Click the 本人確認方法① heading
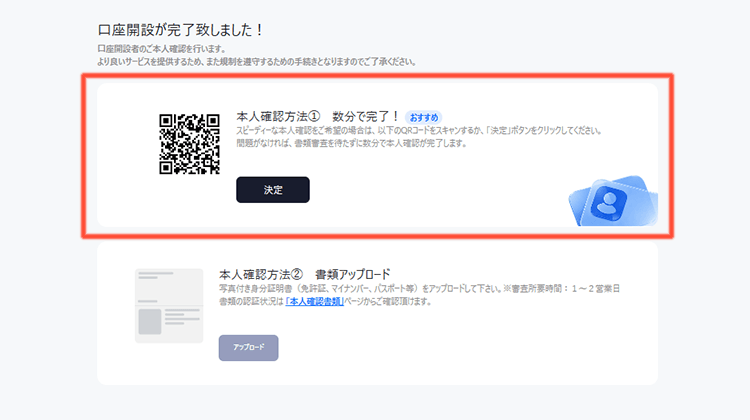Image resolution: width=750 pixels, height=420 pixels. (x=278, y=117)
